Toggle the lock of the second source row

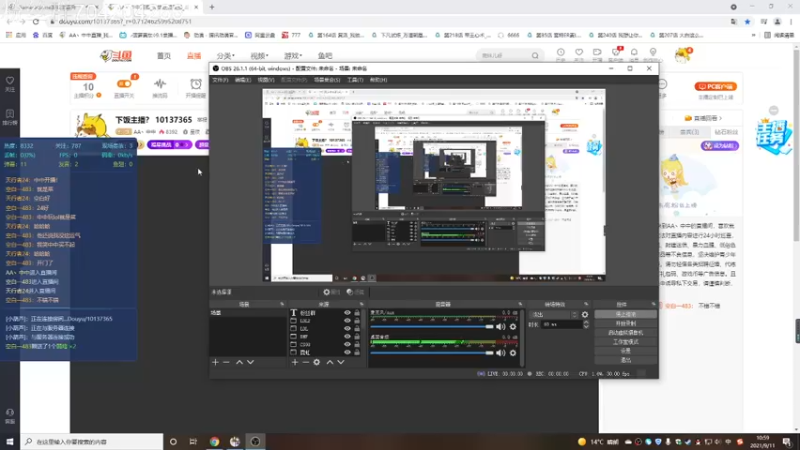(357, 321)
